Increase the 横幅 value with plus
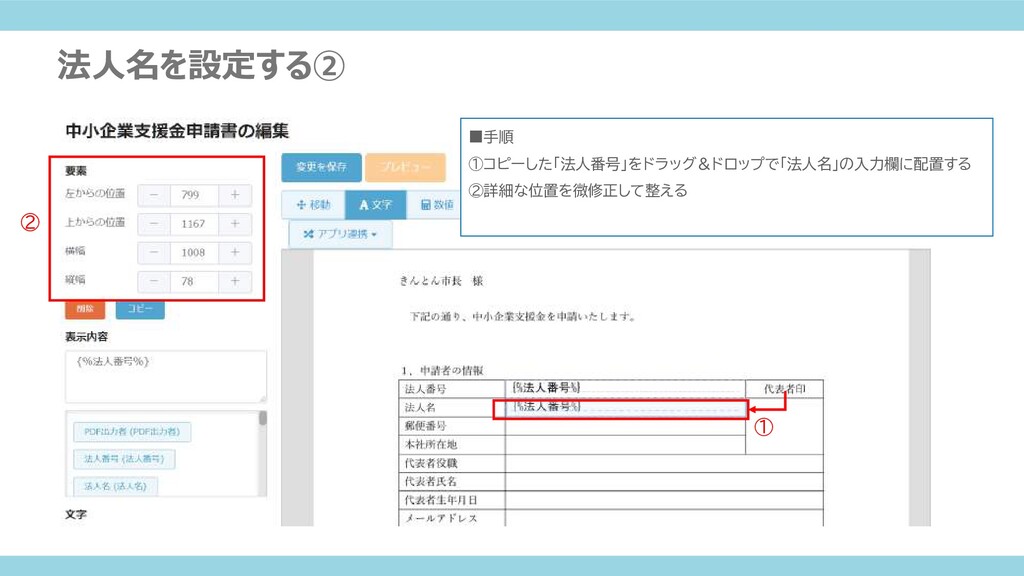Viewport: 1024px width, 576px height. [x=235, y=252]
